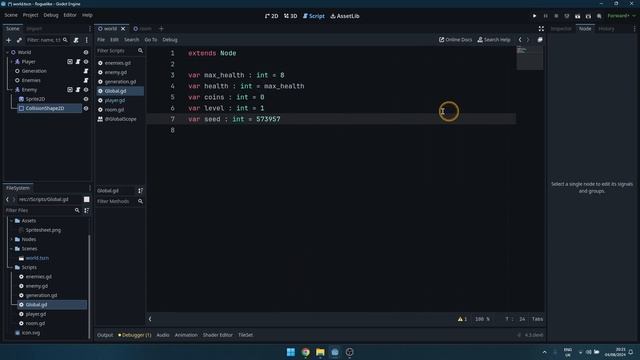Open the TileSet bottom panel
640x360 pixels.
pos(245,335)
